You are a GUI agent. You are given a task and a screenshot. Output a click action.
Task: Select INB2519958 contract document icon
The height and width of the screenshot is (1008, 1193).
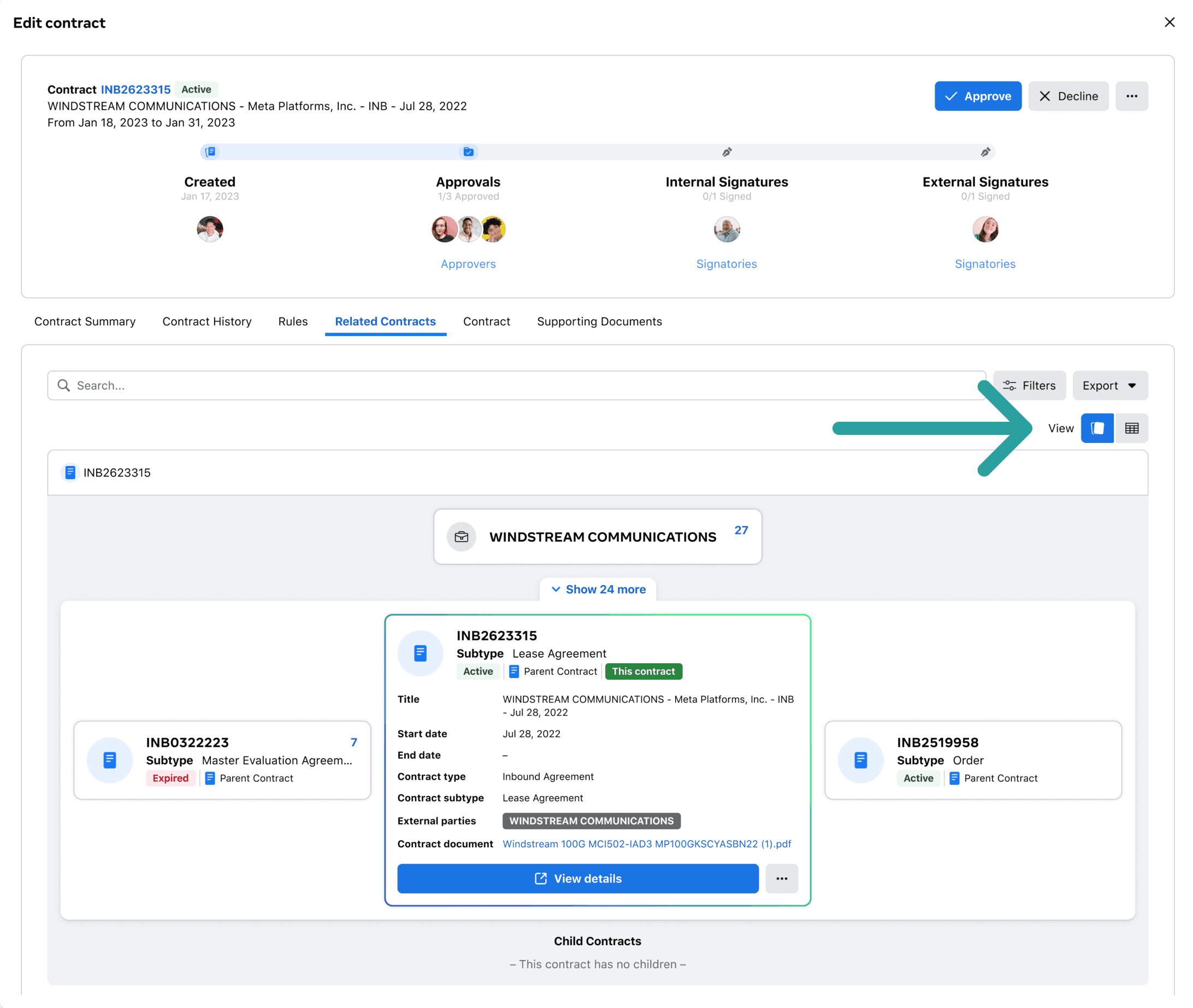860,760
